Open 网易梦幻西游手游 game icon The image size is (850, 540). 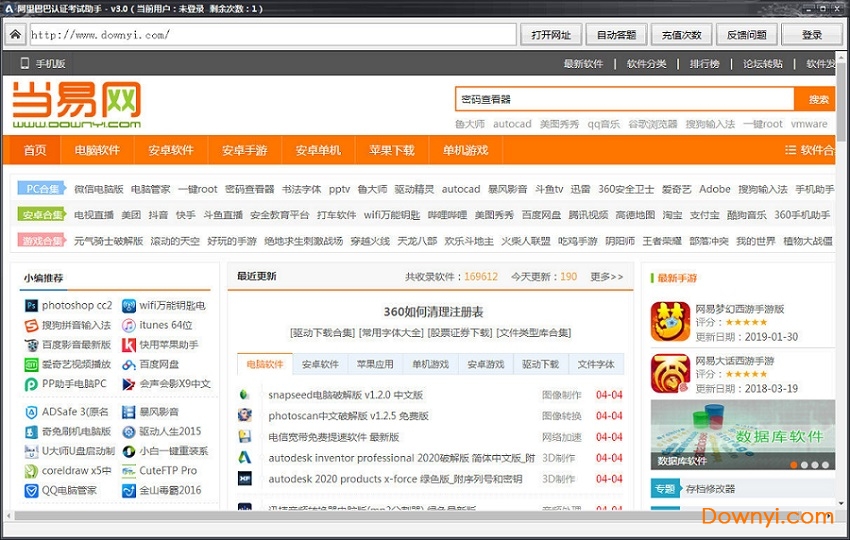pyautogui.click(x=671, y=322)
